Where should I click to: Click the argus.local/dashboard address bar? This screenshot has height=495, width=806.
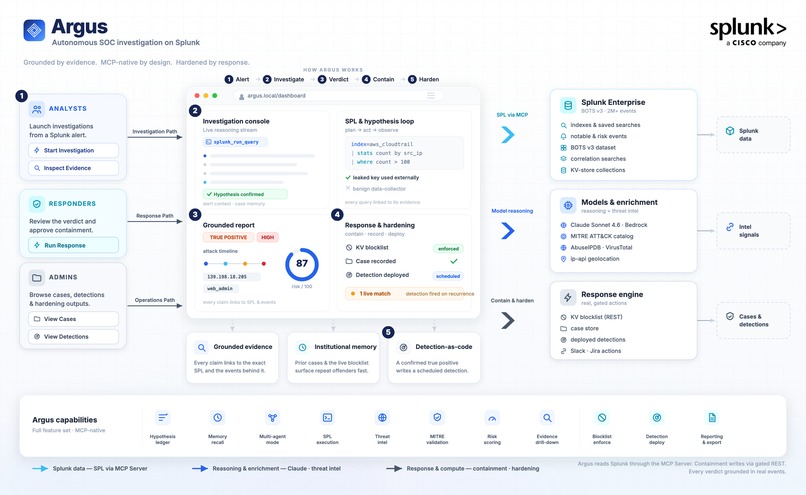338,96
